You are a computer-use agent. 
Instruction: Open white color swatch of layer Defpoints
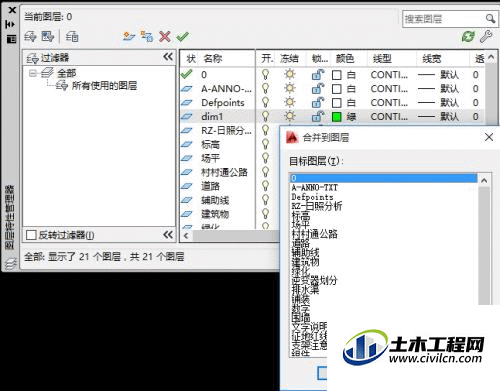[x=337, y=103]
